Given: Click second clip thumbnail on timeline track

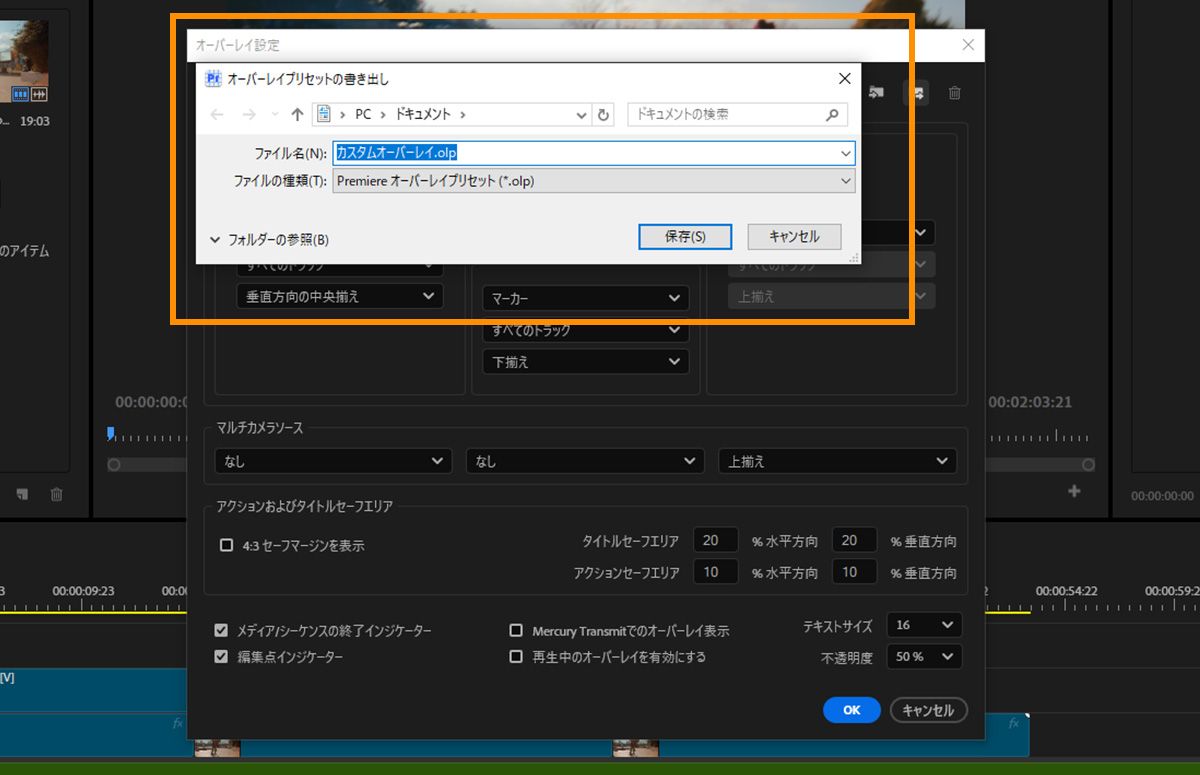Looking at the screenshot, I should pyautogui.click(x=635, y=748).
